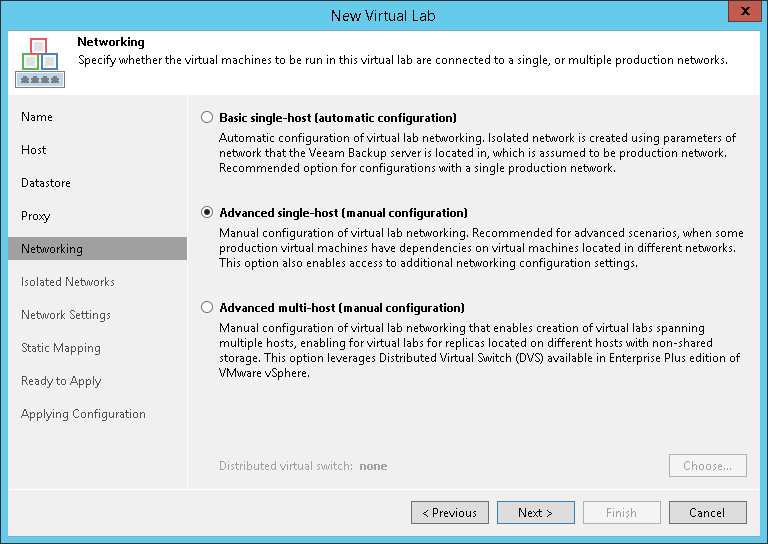Choose Advanced multi-host manual configuration option
The height and width of the screenshot is (544, 768).
[207, 308]
